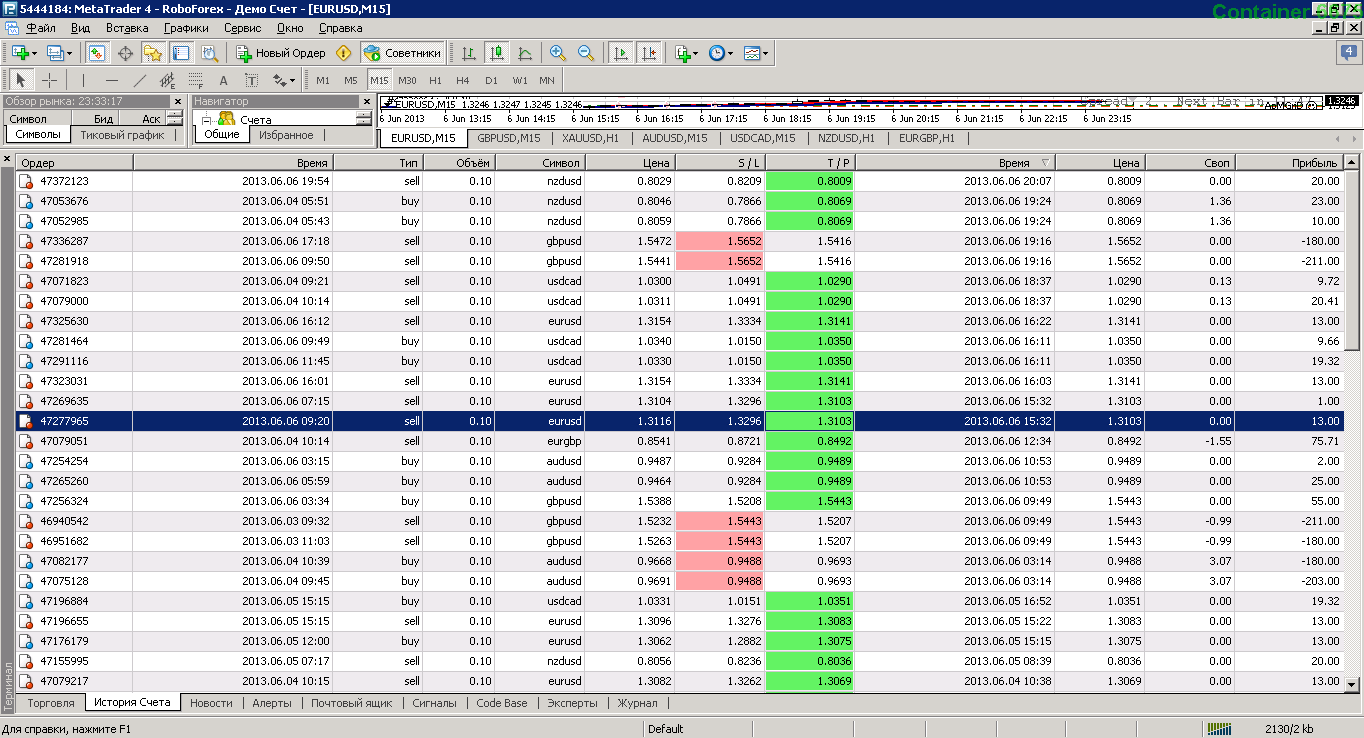Open the Тиковый график tab
The width and height of the screenshot is (1364, 738).
coord(122,135)
